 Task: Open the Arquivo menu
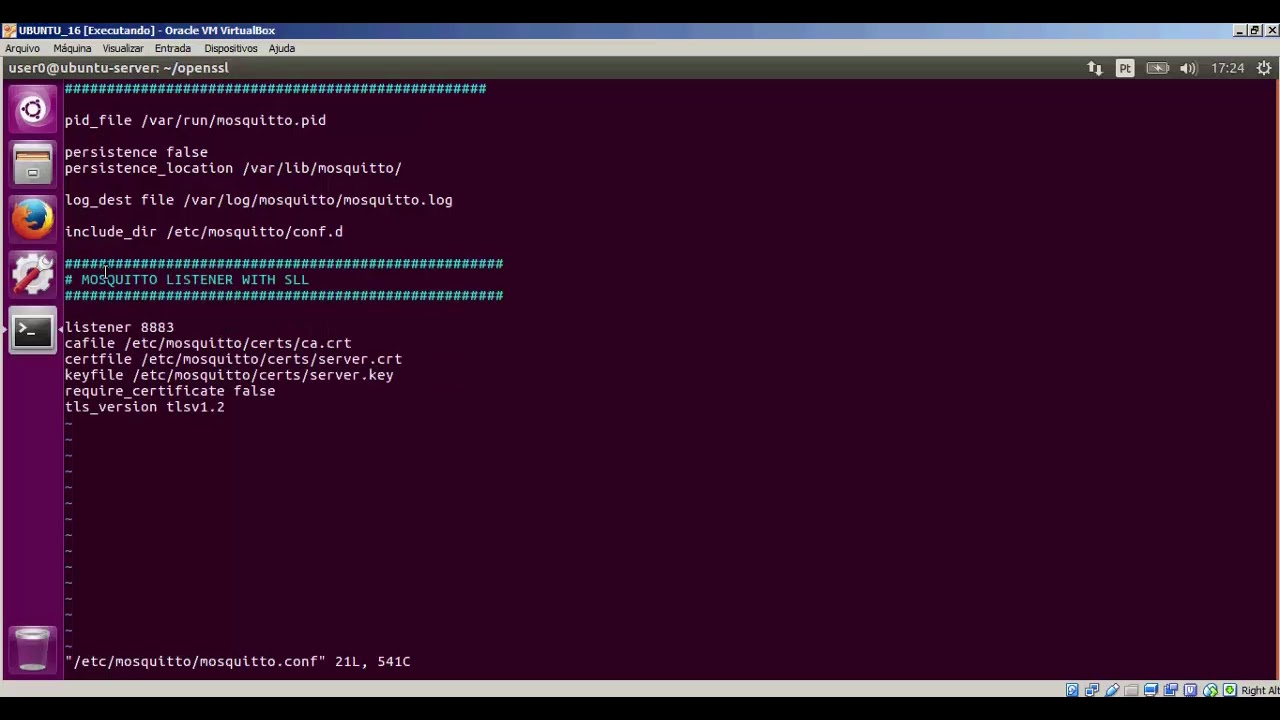point(22,48)
